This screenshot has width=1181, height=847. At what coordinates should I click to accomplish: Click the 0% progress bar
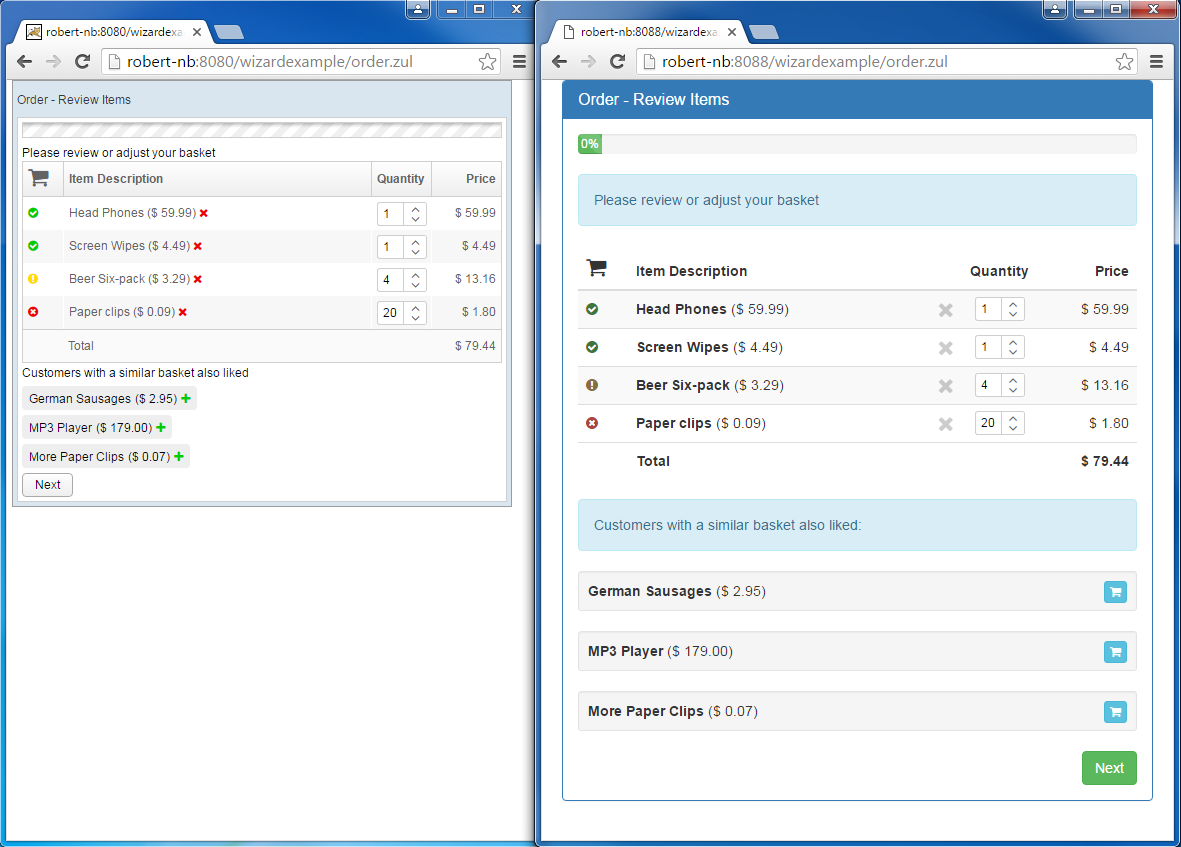click(x=856, y=144)
